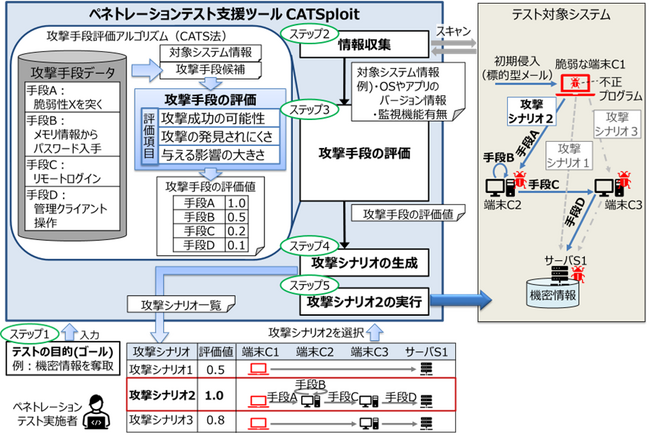650x435 pixels.
Task: Click the penetration tester person icon
Action: pyautogui.click(x=97, y=413)
